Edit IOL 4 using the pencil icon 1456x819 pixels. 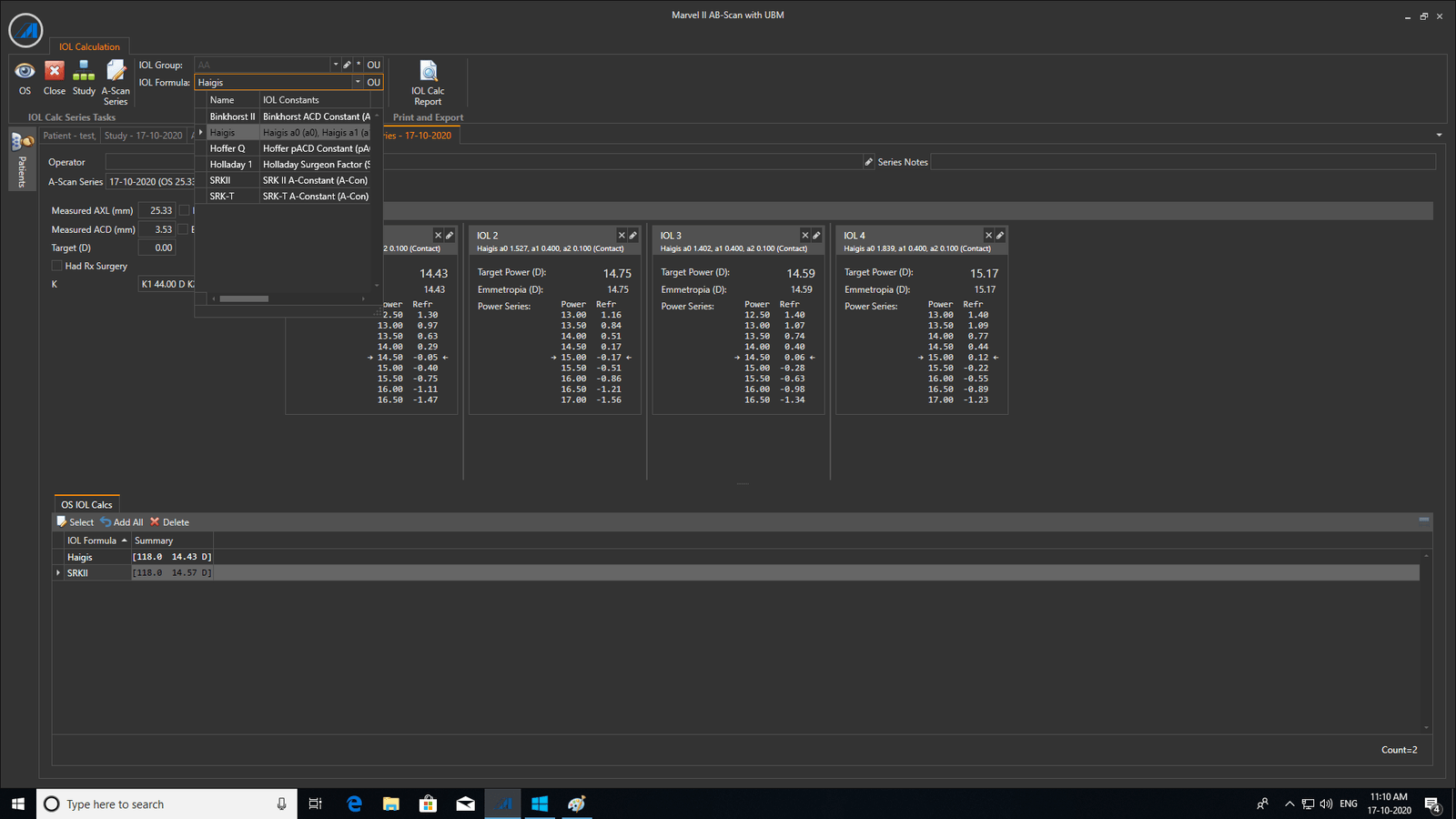[x=1000, y=236]
